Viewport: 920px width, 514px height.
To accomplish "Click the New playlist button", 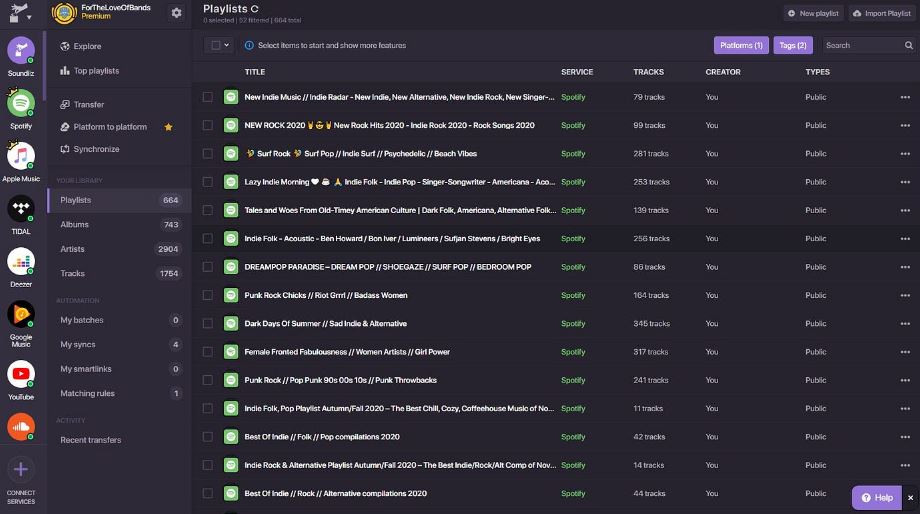I will click(813, 13).
